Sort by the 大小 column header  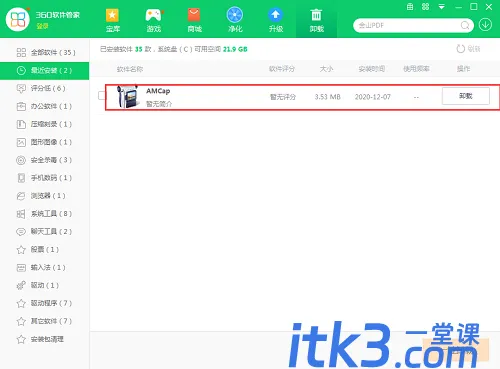326,69
